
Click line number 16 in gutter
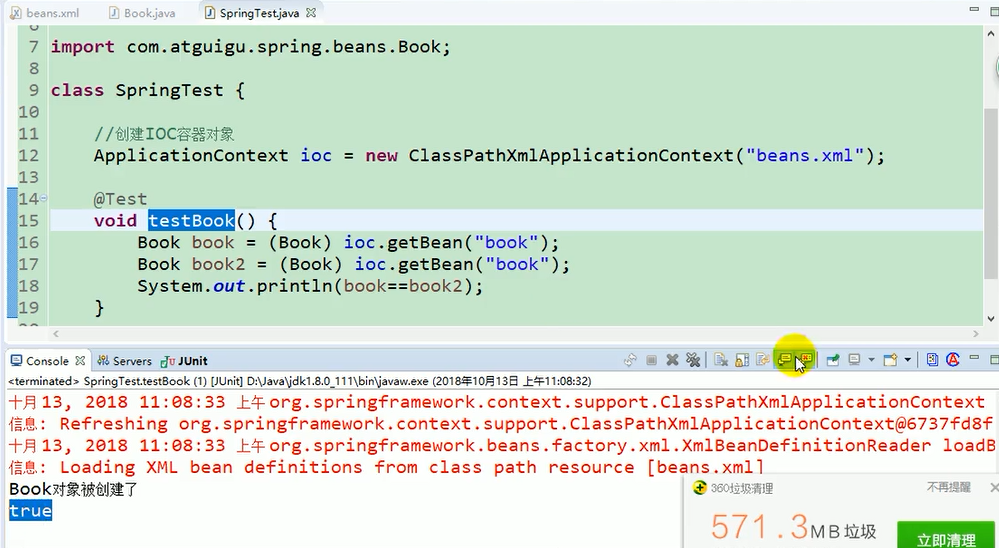[28, 242]
